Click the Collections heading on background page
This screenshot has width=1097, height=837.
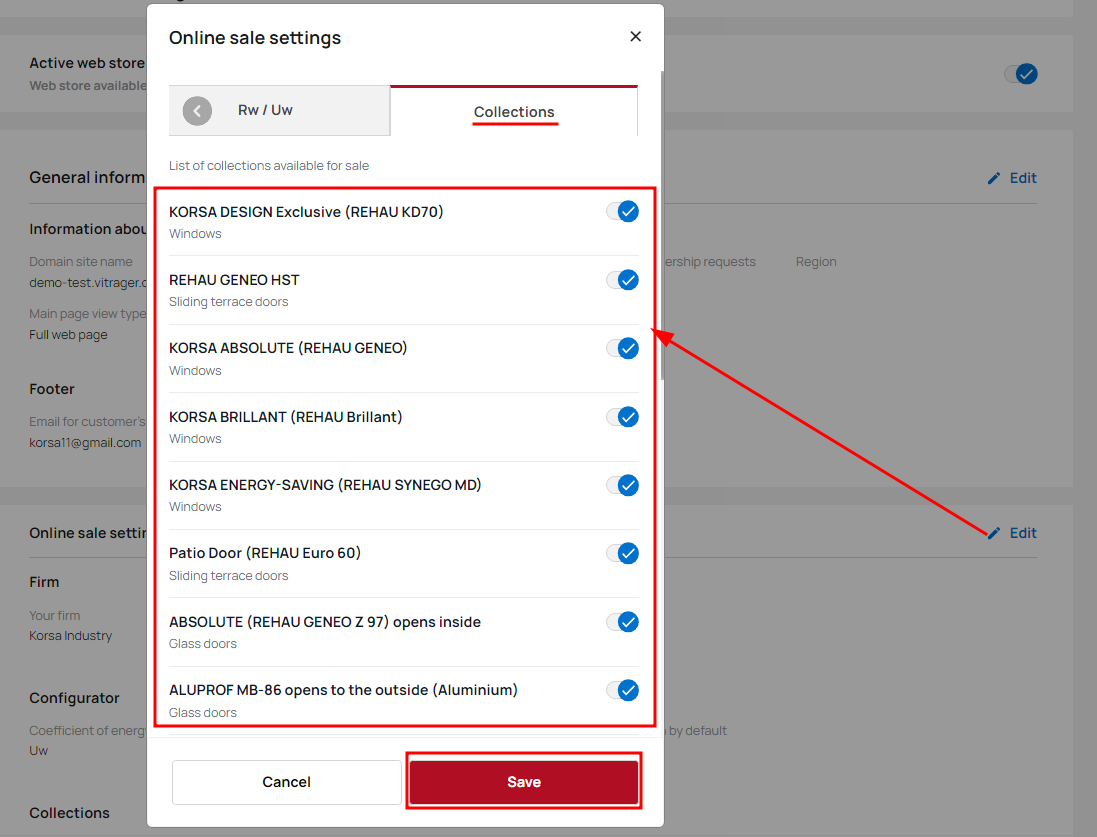tap(69, 813)
